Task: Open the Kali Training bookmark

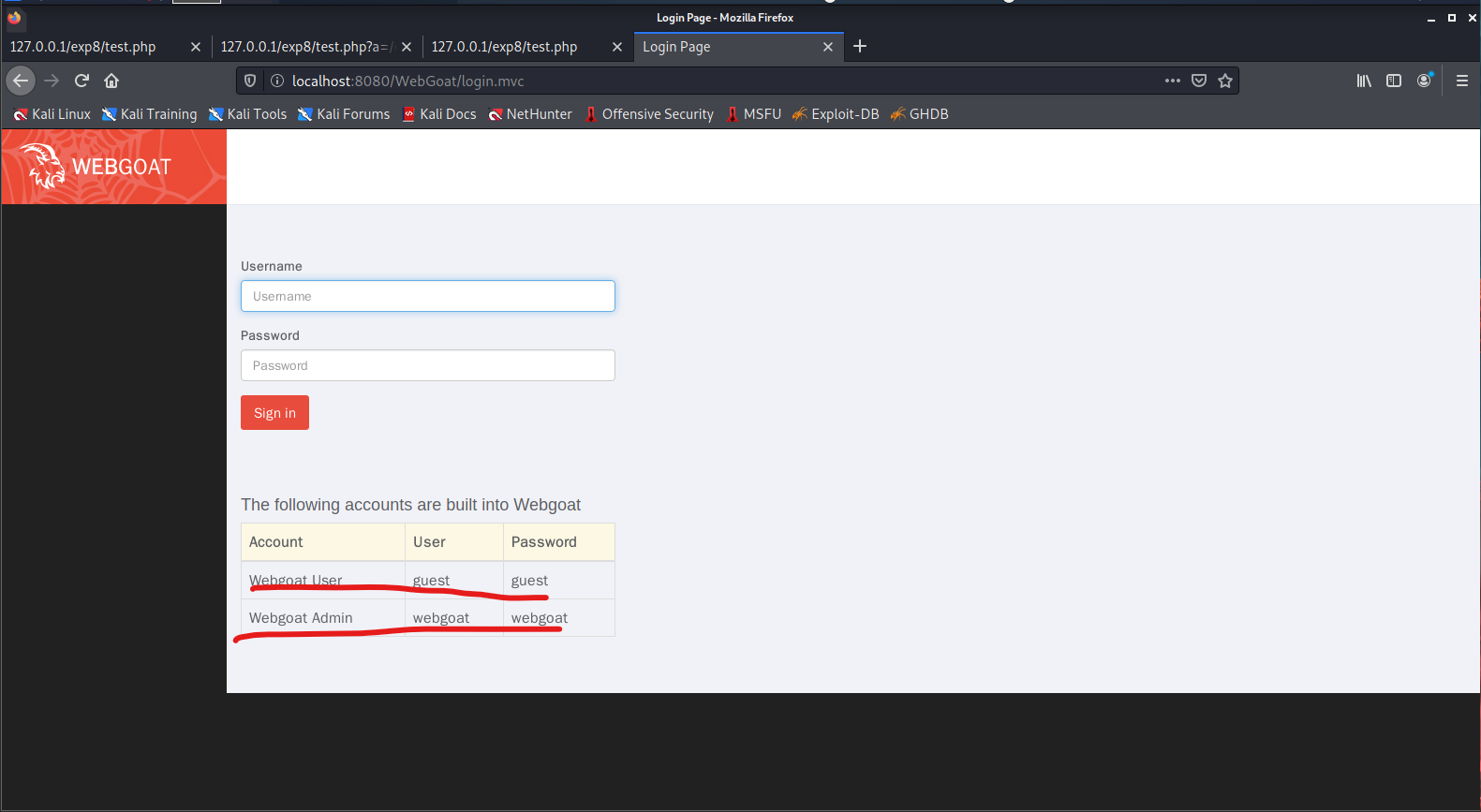Action: pos(149,114)
